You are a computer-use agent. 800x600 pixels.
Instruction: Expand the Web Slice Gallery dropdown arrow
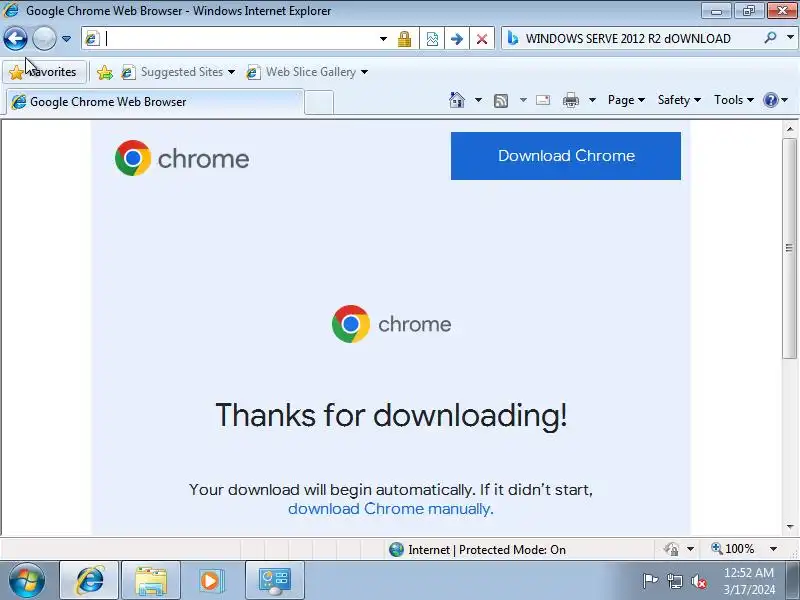[x=364, y=72]
